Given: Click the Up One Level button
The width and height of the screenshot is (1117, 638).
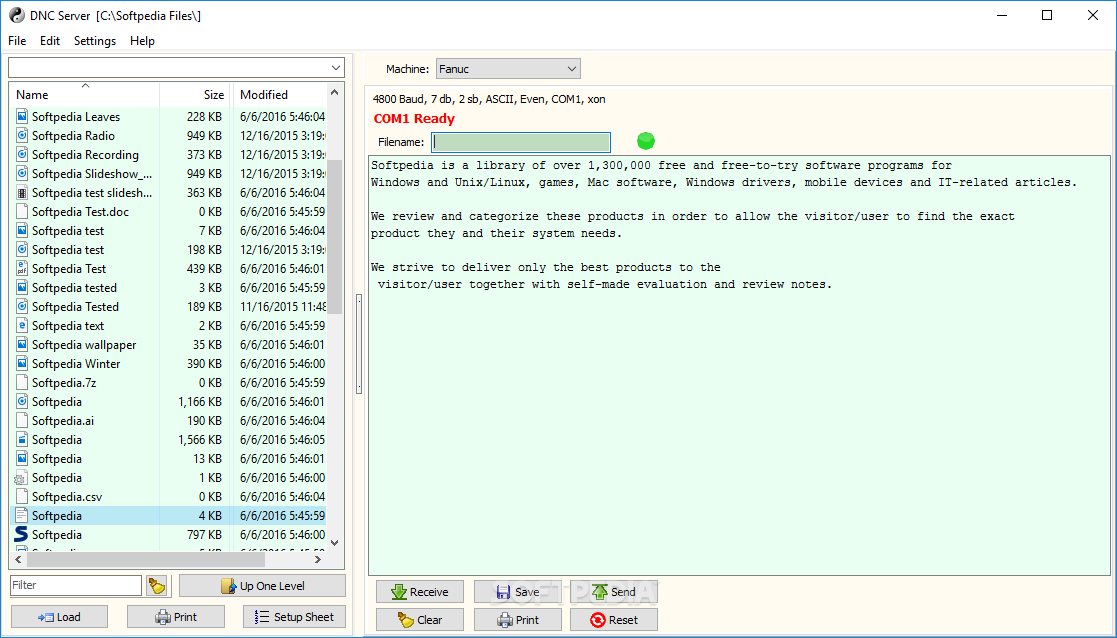Looking at the screenshot, I should click(x=262, y=586).
